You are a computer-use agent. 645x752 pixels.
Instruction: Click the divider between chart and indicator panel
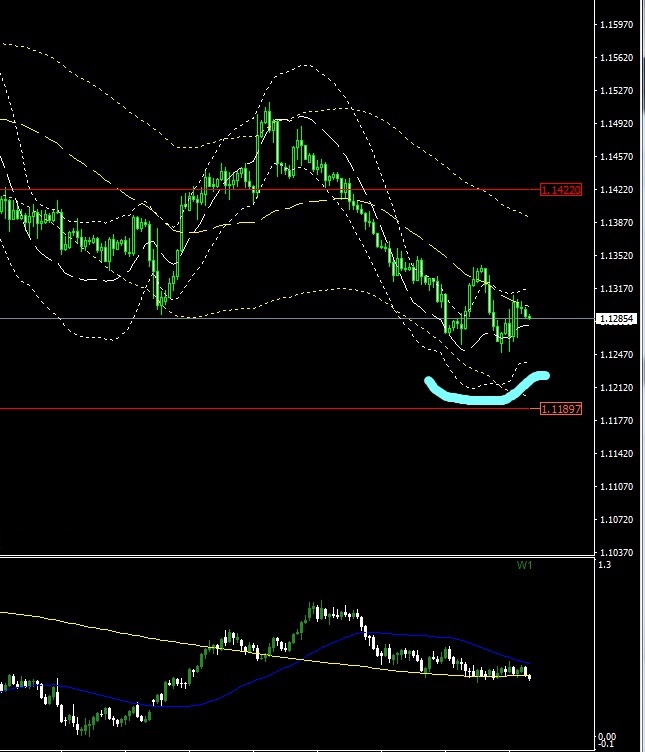(x=300, y=557)
